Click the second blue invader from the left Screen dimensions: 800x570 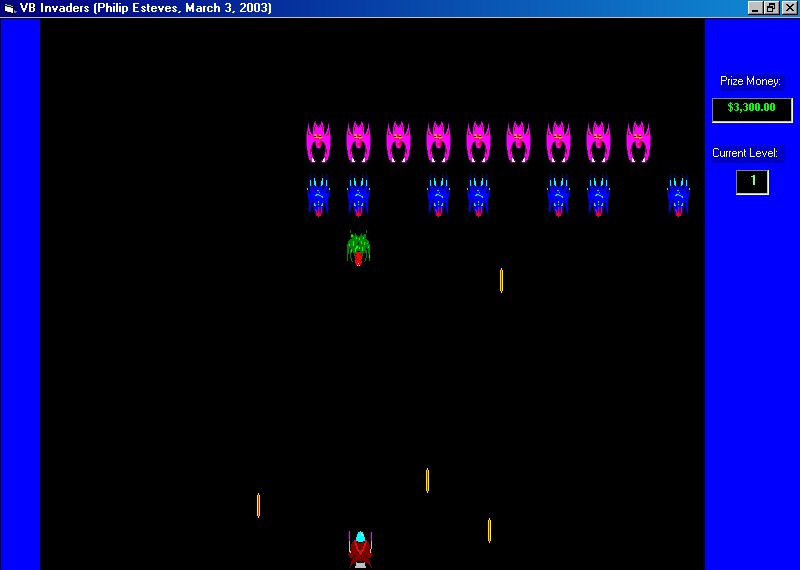(x=358, y=196)
